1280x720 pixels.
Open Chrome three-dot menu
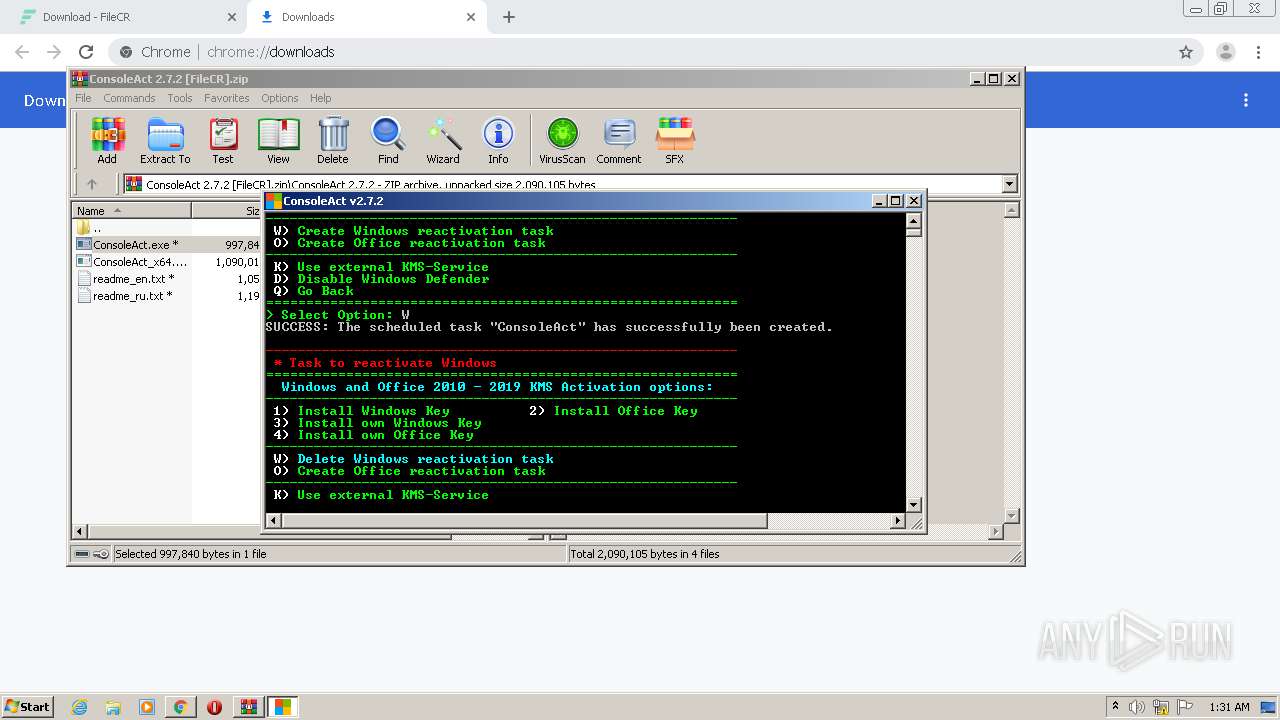coord(1258,52)
